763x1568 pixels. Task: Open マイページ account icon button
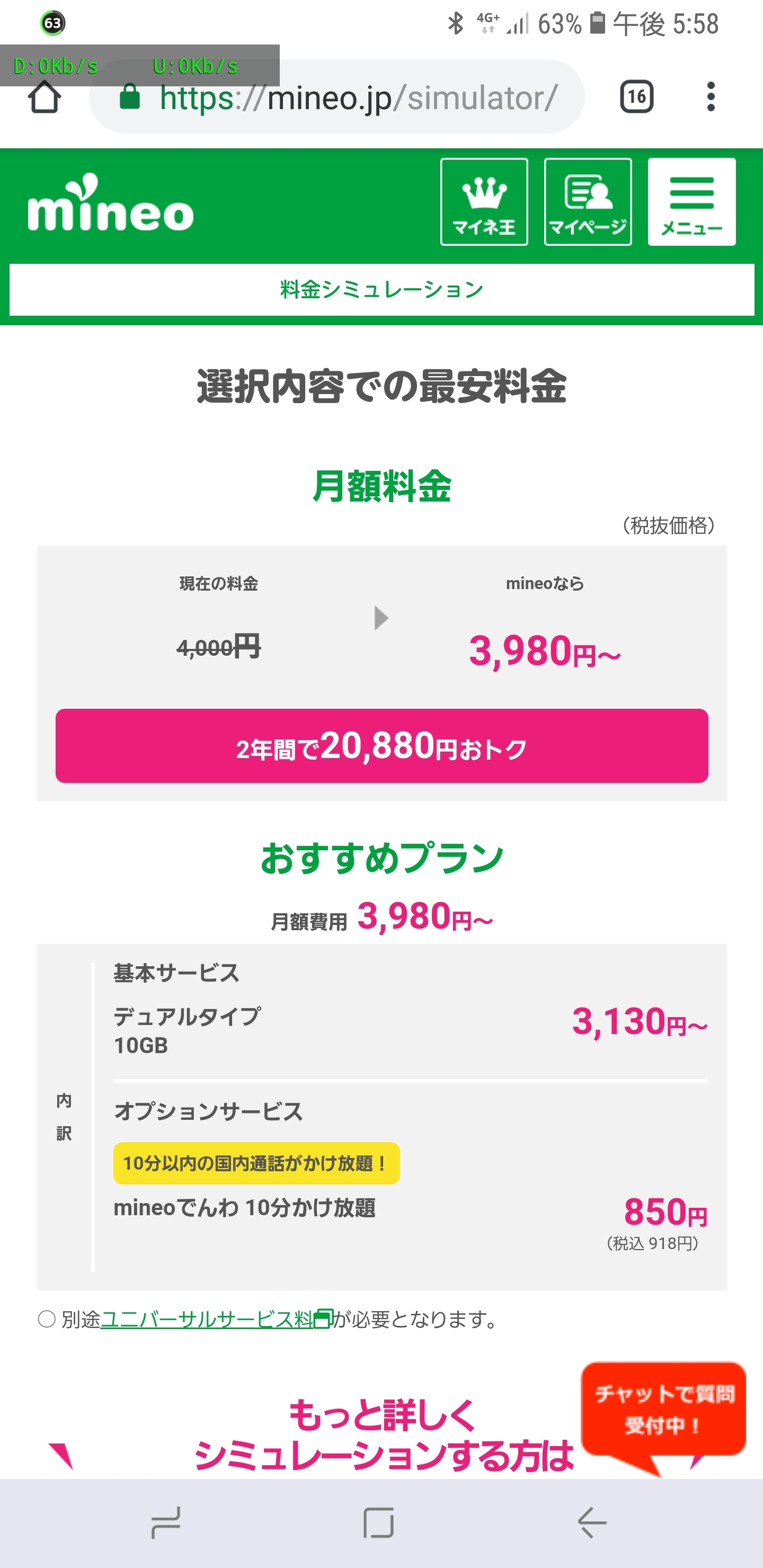pos(587,202)
